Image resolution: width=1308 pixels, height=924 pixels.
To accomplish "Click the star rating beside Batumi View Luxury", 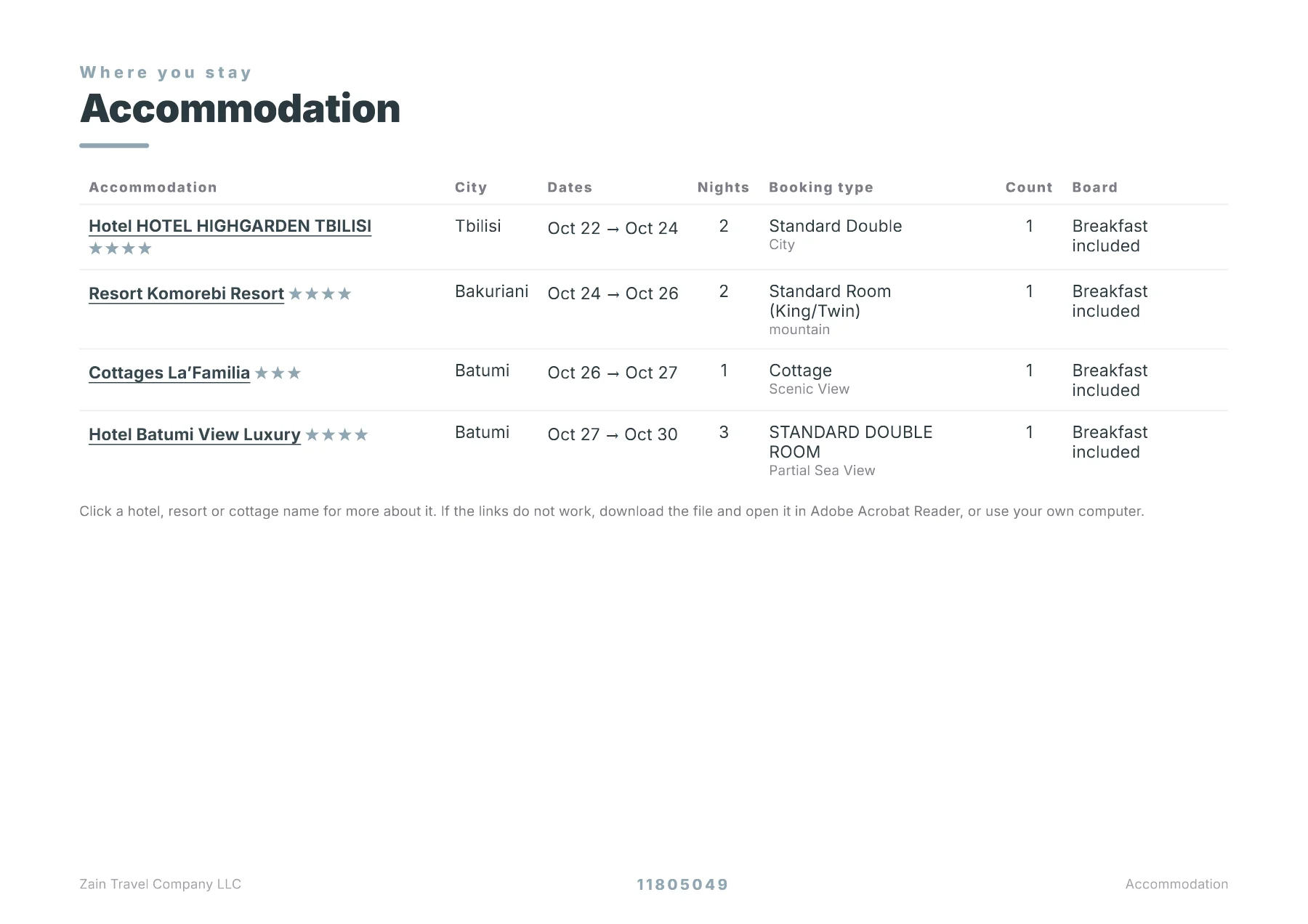I will pos(336,435).
